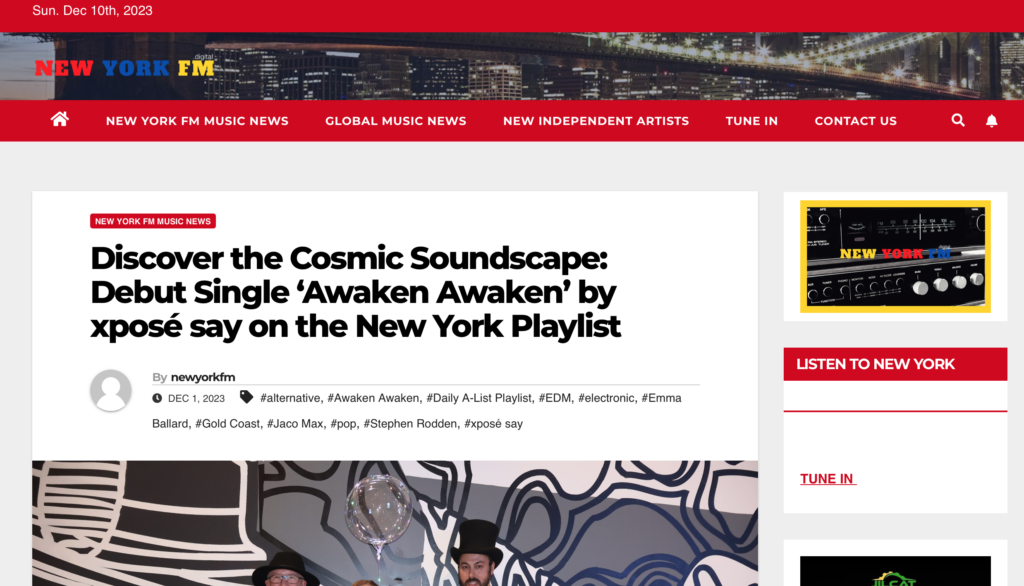This screenshot has height=586, width=1024.
Task: Select Tune In from navigation bar
Action: [x=752, y=121]
